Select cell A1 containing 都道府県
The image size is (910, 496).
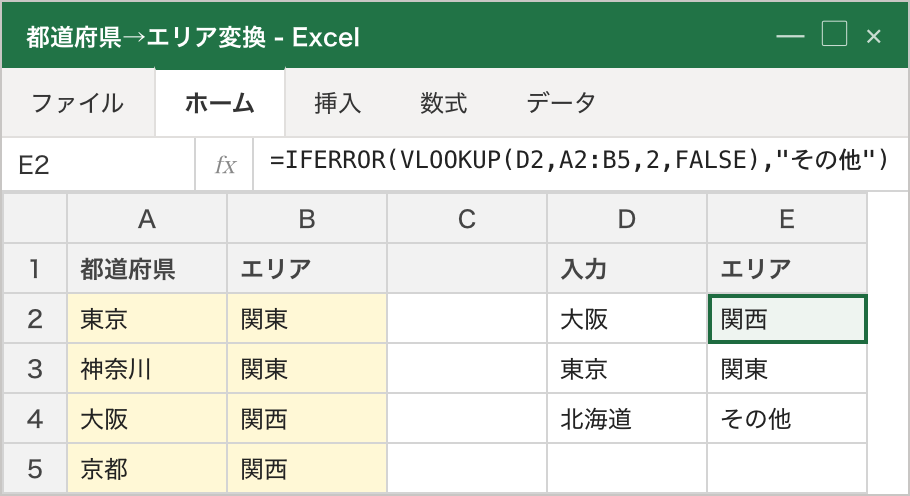[x=147, y=269]
